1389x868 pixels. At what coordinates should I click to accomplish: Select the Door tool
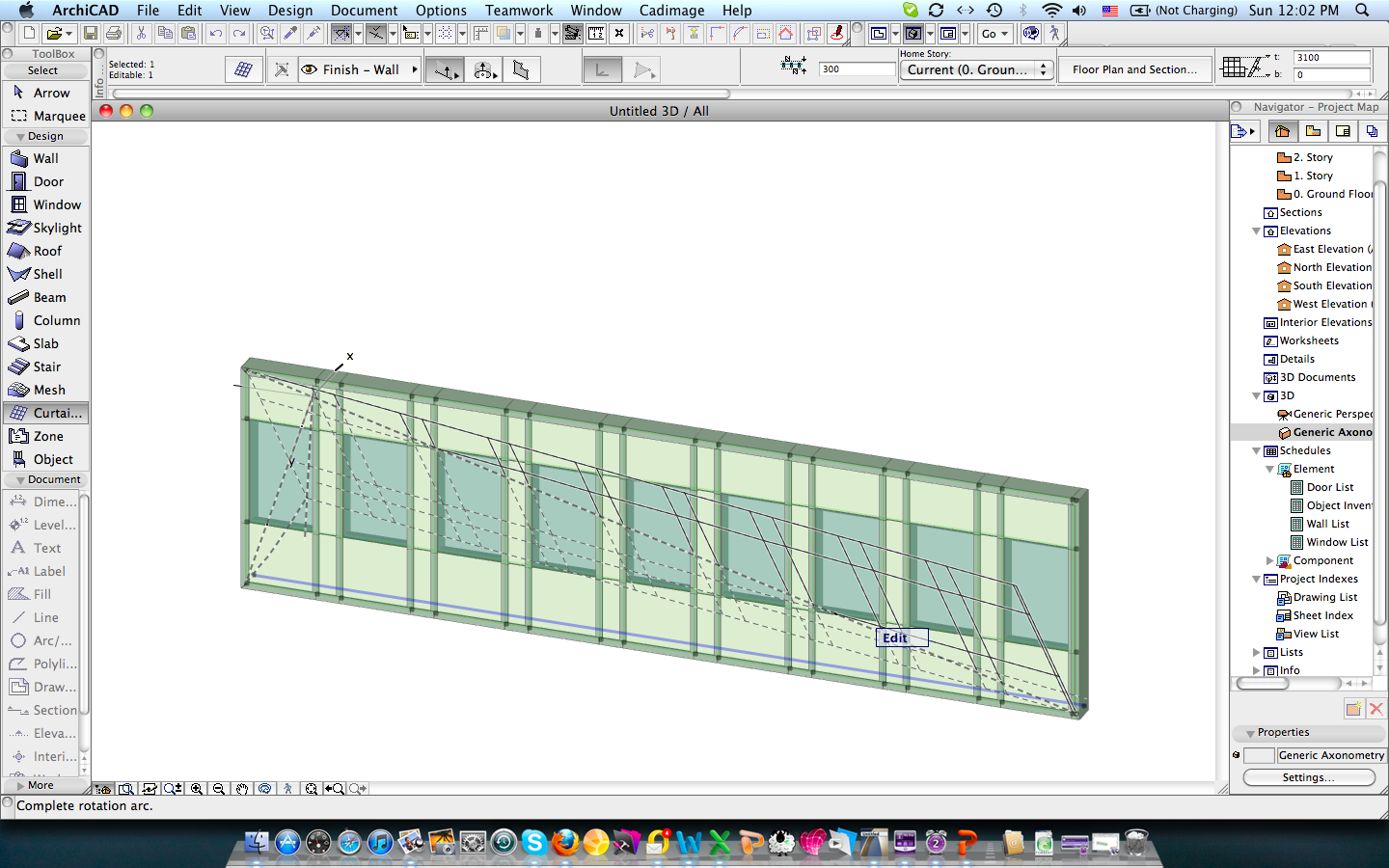tap(45, 181)
